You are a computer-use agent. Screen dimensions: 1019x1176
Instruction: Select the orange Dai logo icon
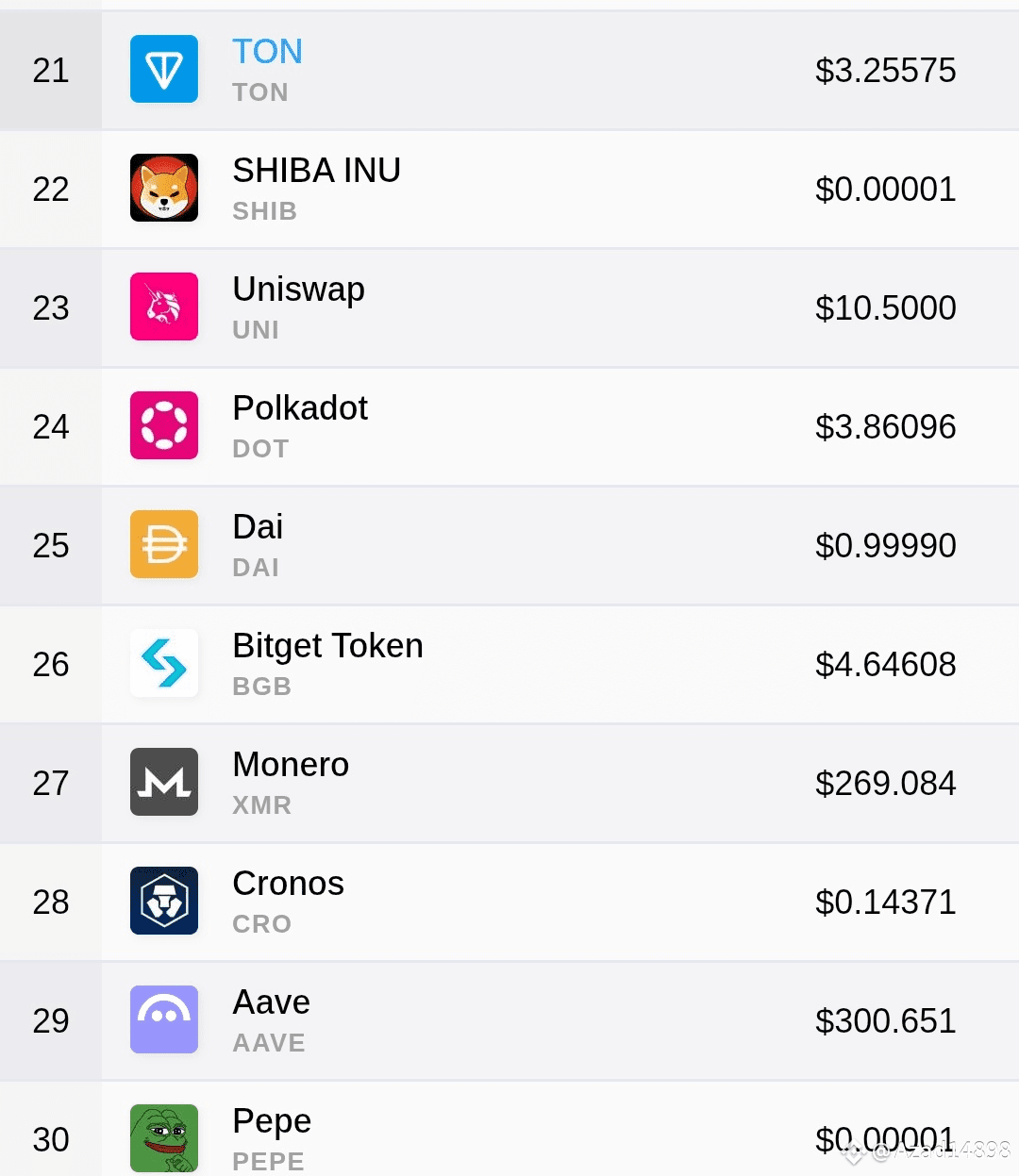click(x=164, y=544)
